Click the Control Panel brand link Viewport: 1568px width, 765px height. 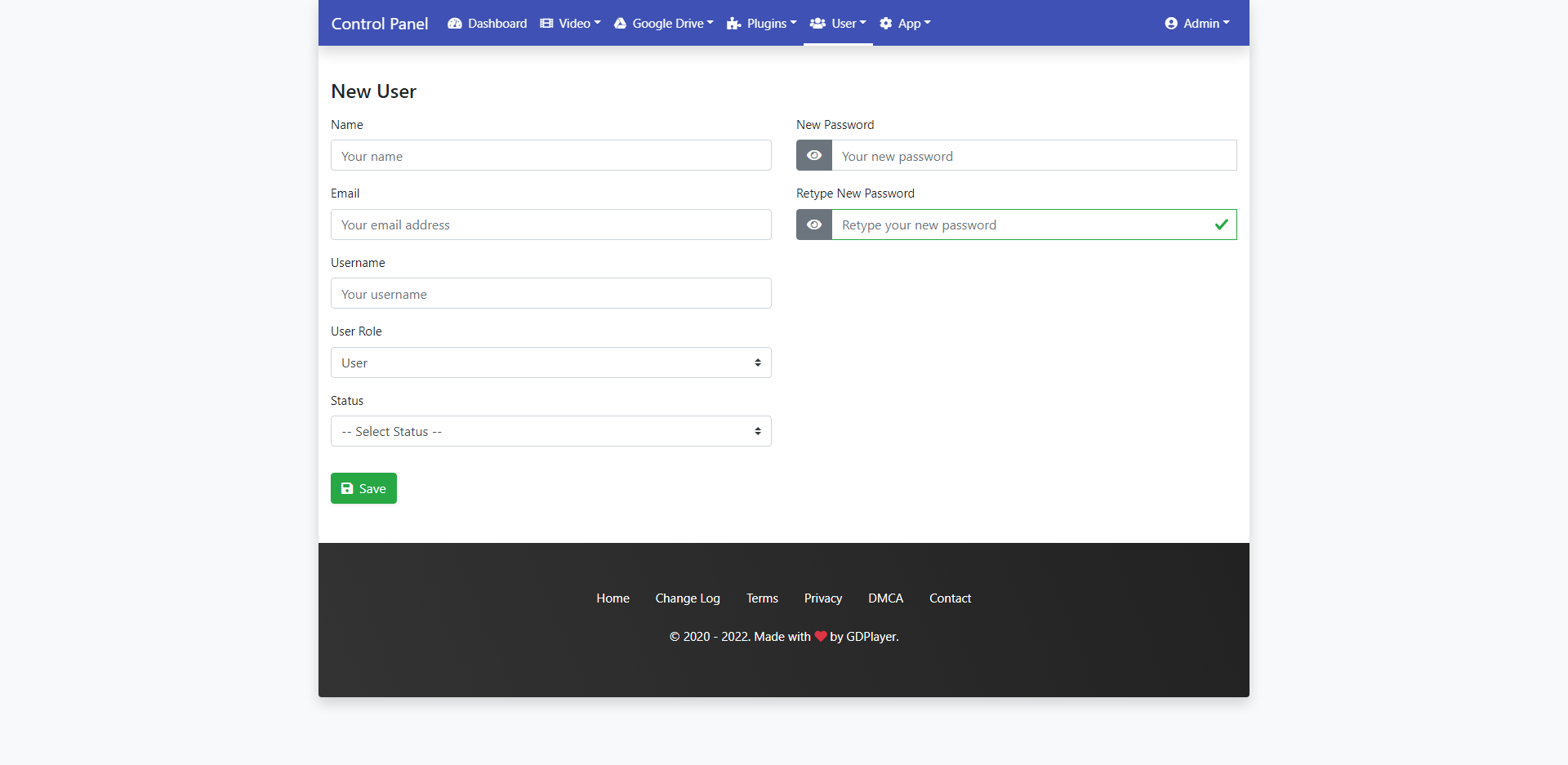380,24
